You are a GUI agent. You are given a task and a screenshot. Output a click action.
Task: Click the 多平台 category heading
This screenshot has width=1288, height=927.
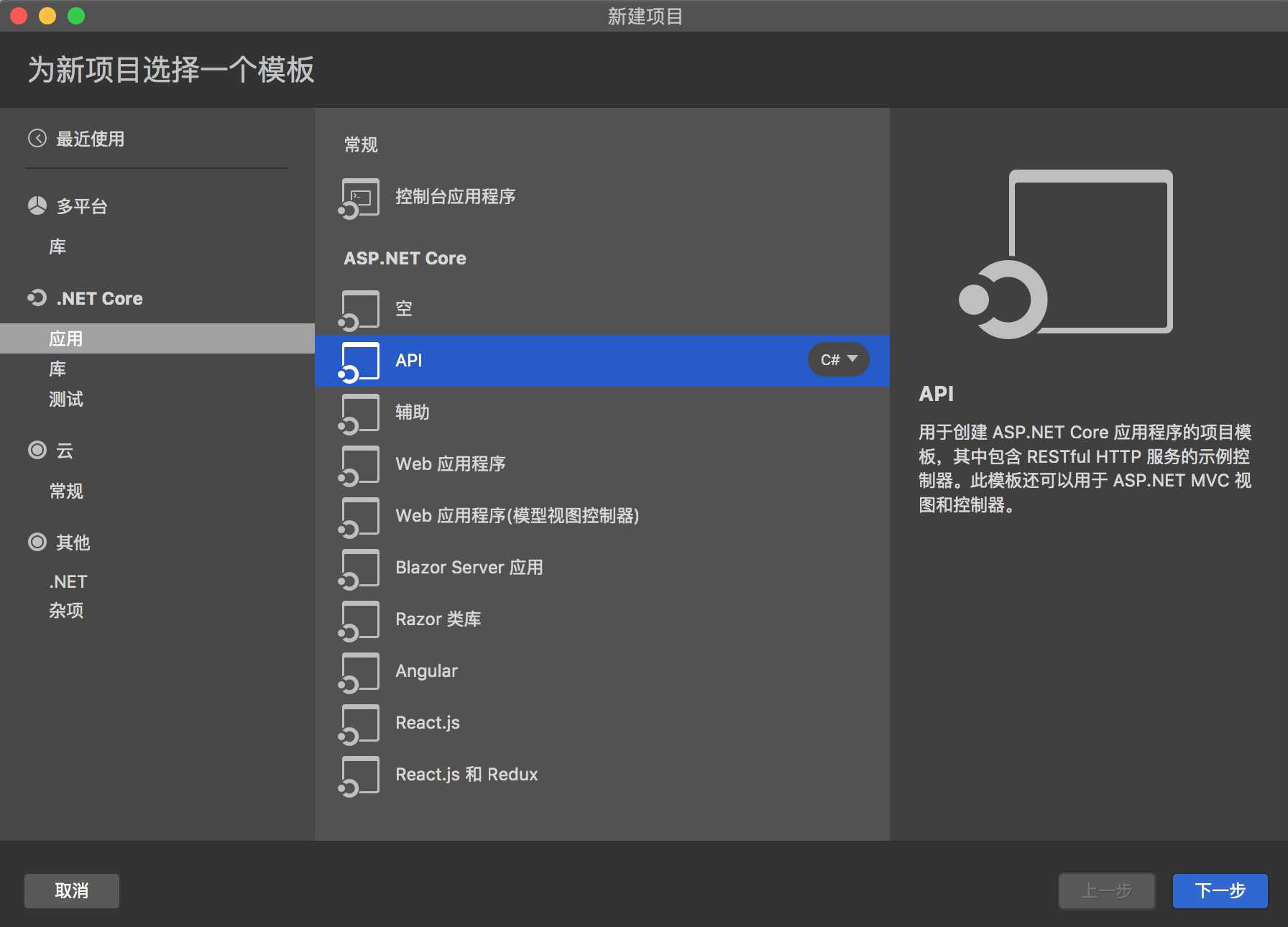[82, 207]
